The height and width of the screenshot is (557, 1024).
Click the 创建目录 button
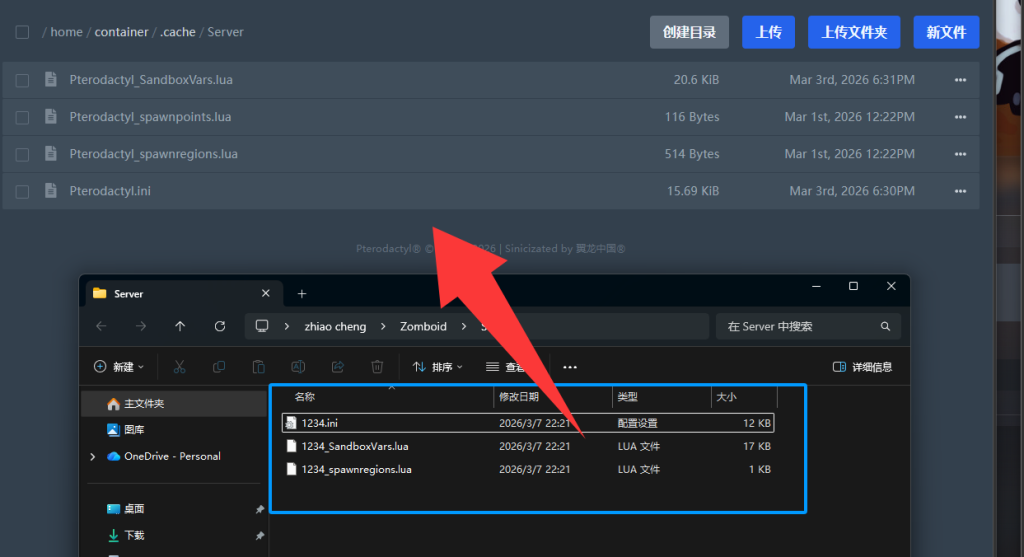[689, 32]
